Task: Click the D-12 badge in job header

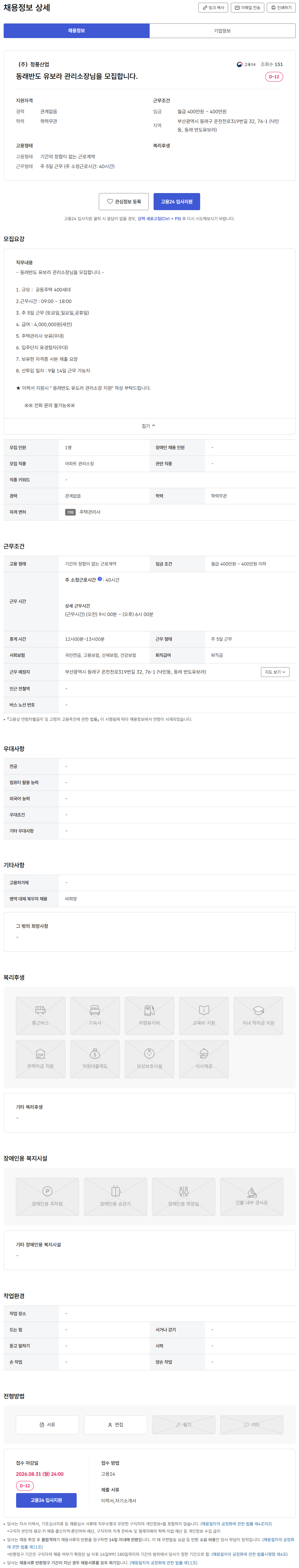Action: coord(274,77)
